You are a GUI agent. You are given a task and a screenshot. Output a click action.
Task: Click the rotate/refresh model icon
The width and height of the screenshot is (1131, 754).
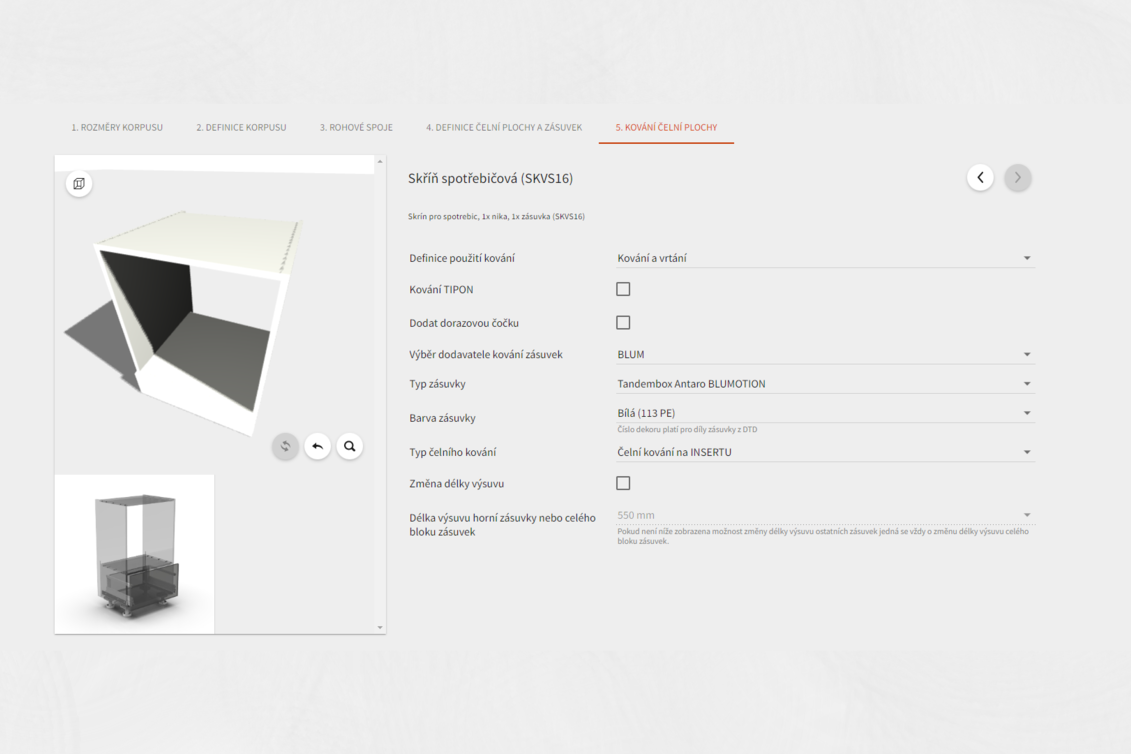tap(285, 446)
